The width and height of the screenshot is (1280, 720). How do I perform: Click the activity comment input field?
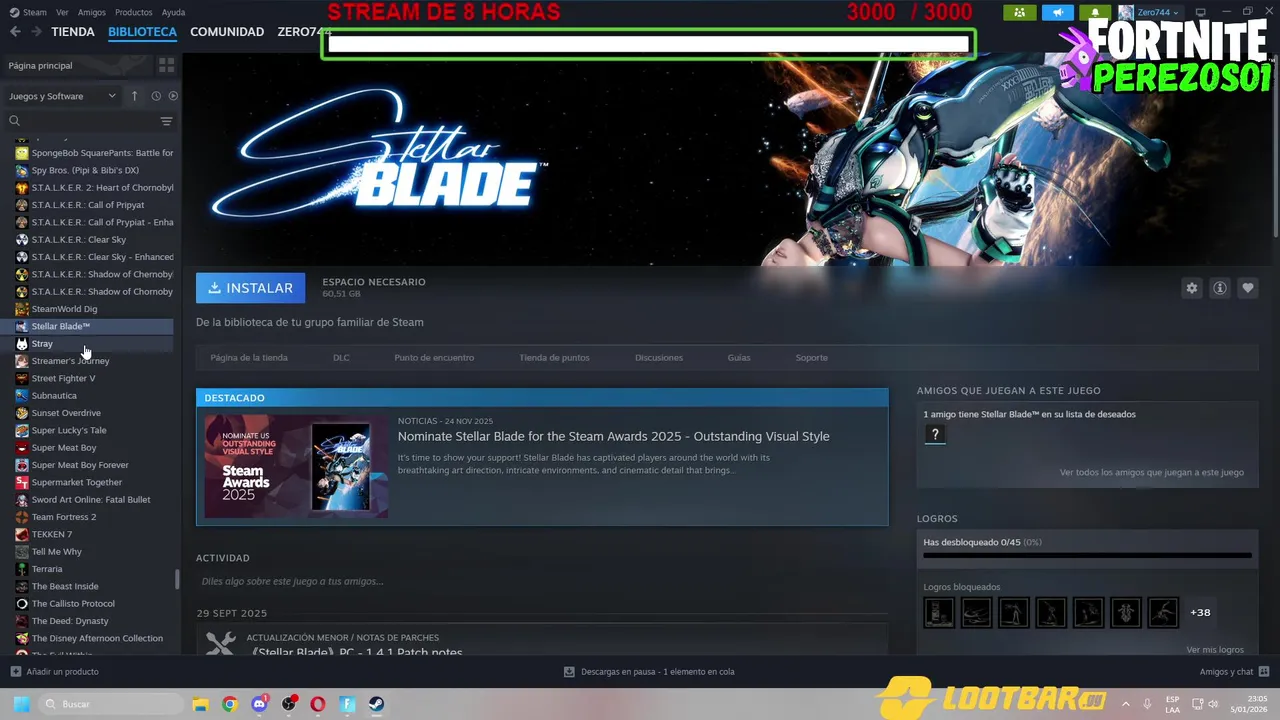click(x=542, y=581)
